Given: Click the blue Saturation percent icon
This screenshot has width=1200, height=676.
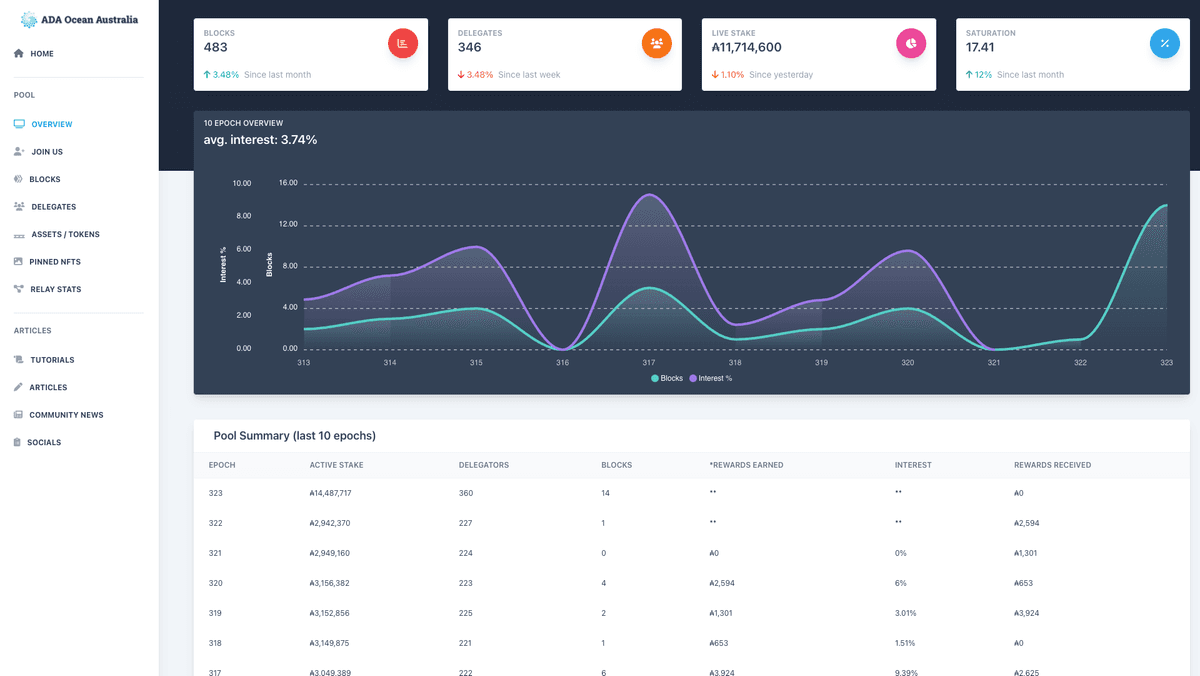Looking at the screenshot, I should pyautogui.click(x=1165, y=43).
